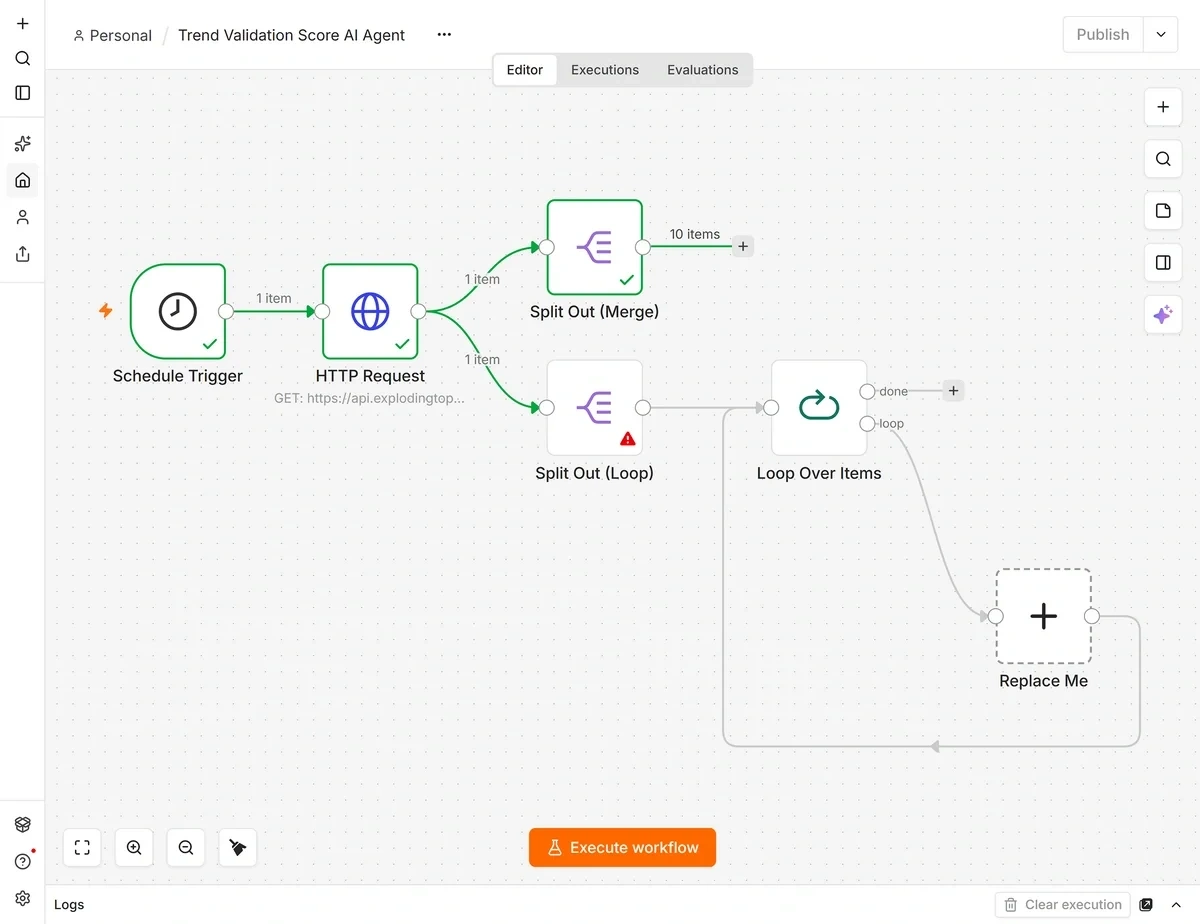Click the workflow title Trend Validation Score AI Agent
The image size is (1200, 924).
pos(291,35)
